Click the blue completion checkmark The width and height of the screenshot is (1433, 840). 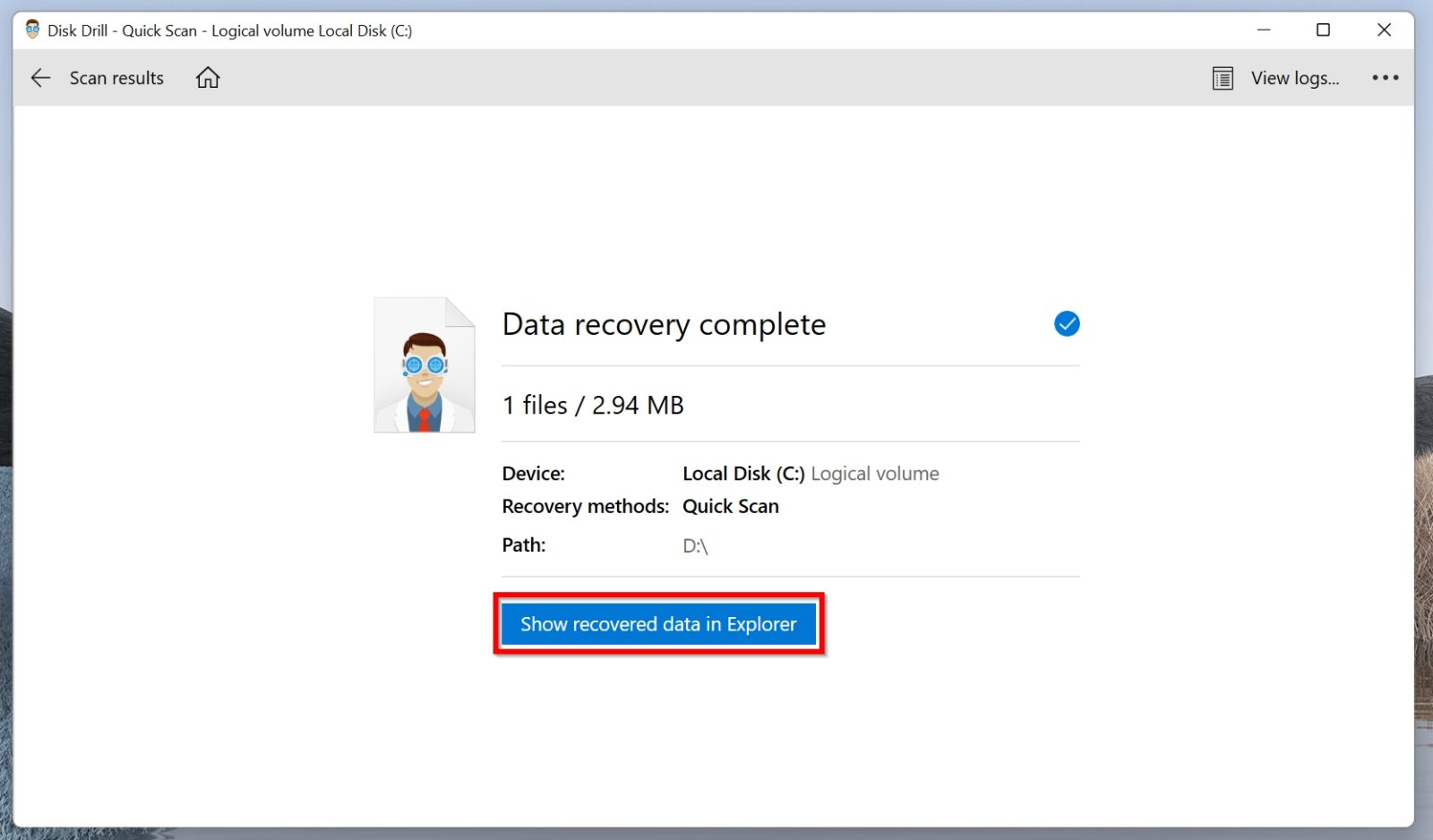point(1066,324)
